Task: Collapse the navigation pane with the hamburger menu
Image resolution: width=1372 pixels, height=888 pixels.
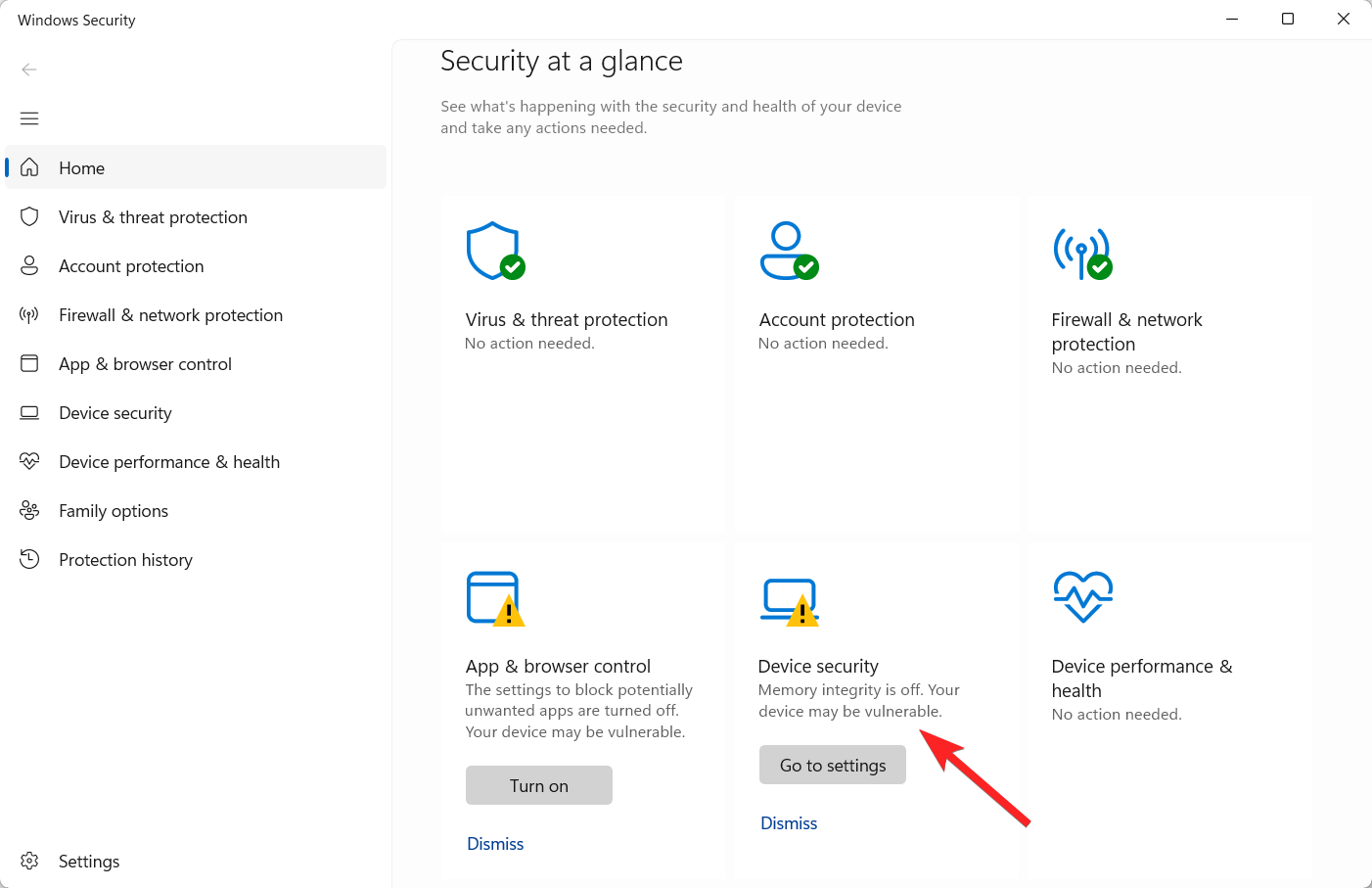Action: tap(29, 118)
